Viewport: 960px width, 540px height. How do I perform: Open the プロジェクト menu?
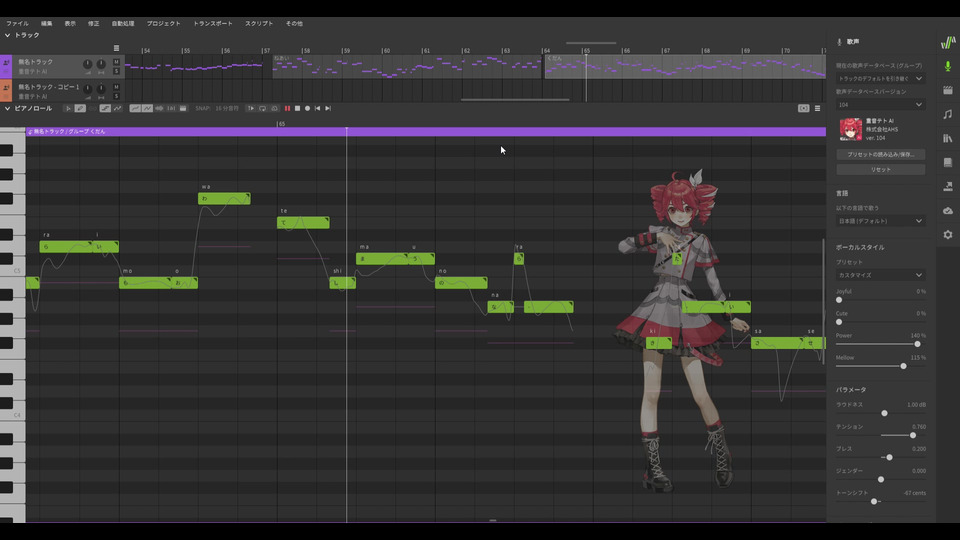pyautogui.click(x=163, y=23)
